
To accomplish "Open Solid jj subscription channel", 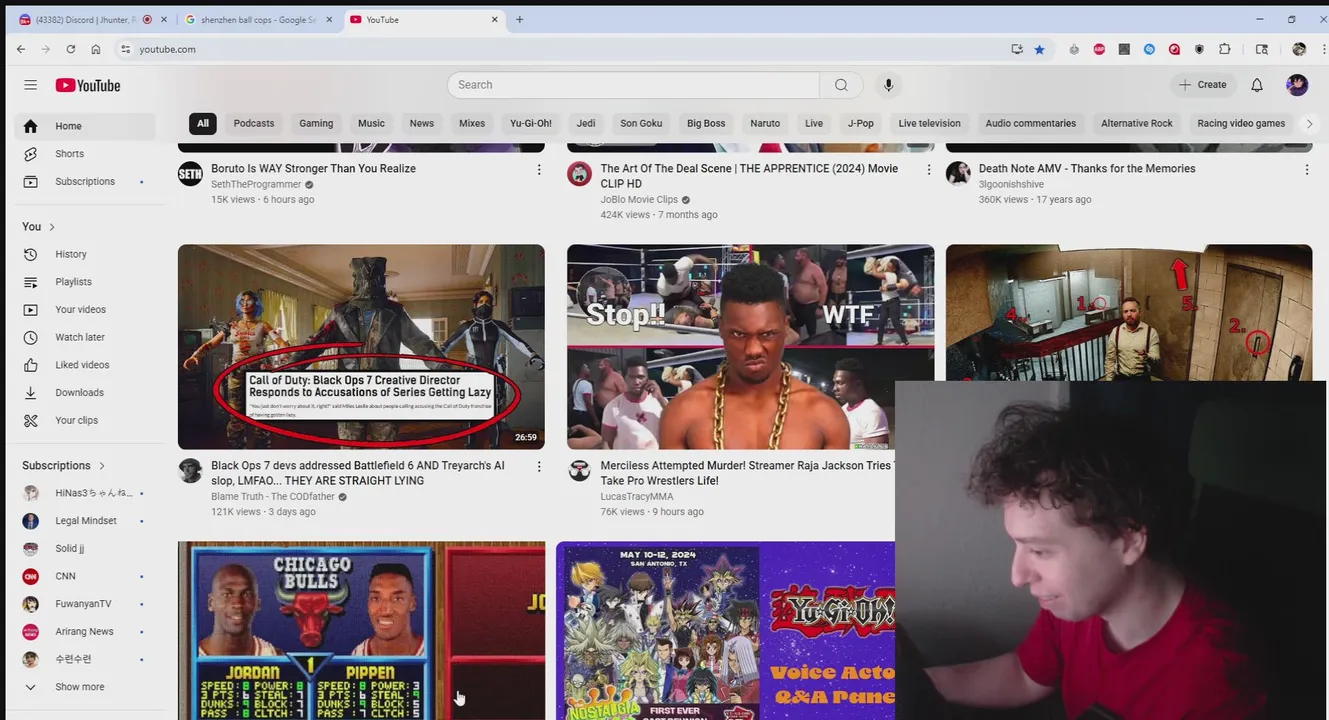I will pos(85,549).
